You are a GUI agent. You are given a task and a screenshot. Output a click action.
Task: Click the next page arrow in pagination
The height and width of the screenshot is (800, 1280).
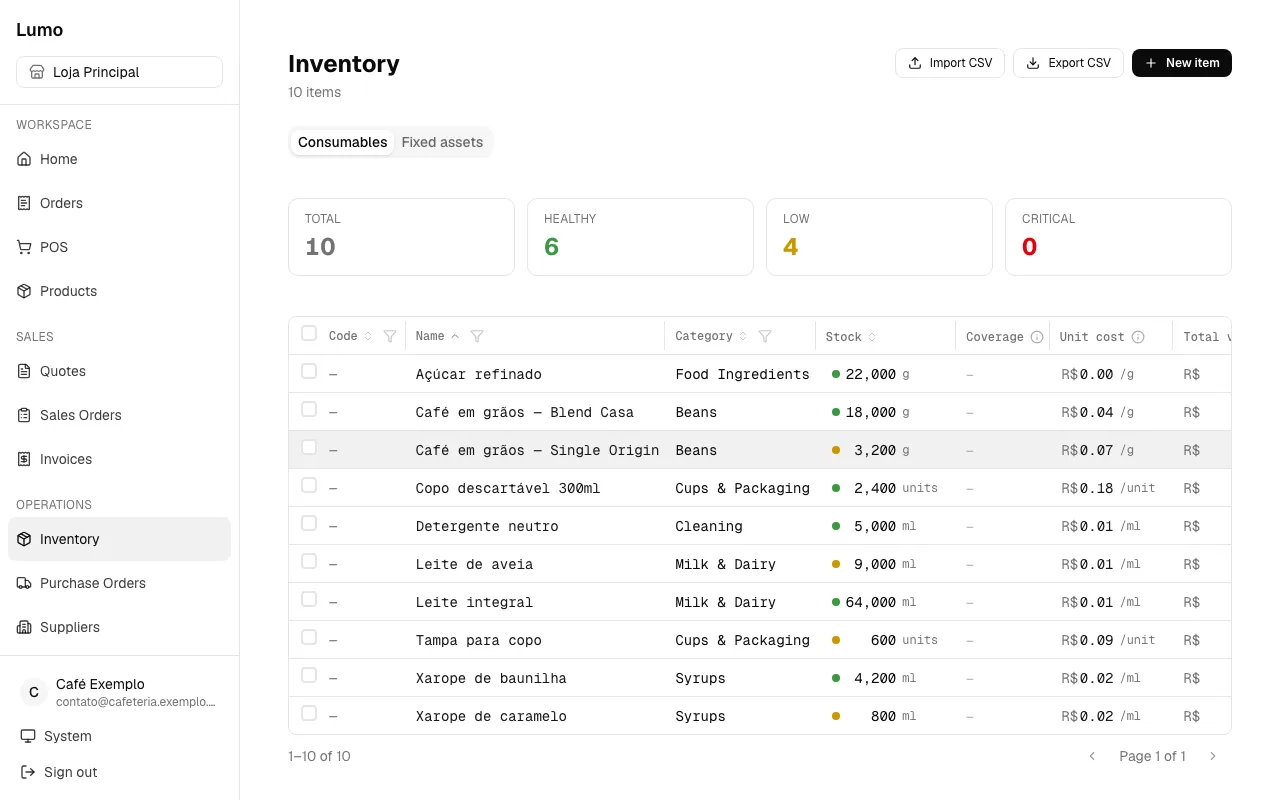coord(1213,756)
